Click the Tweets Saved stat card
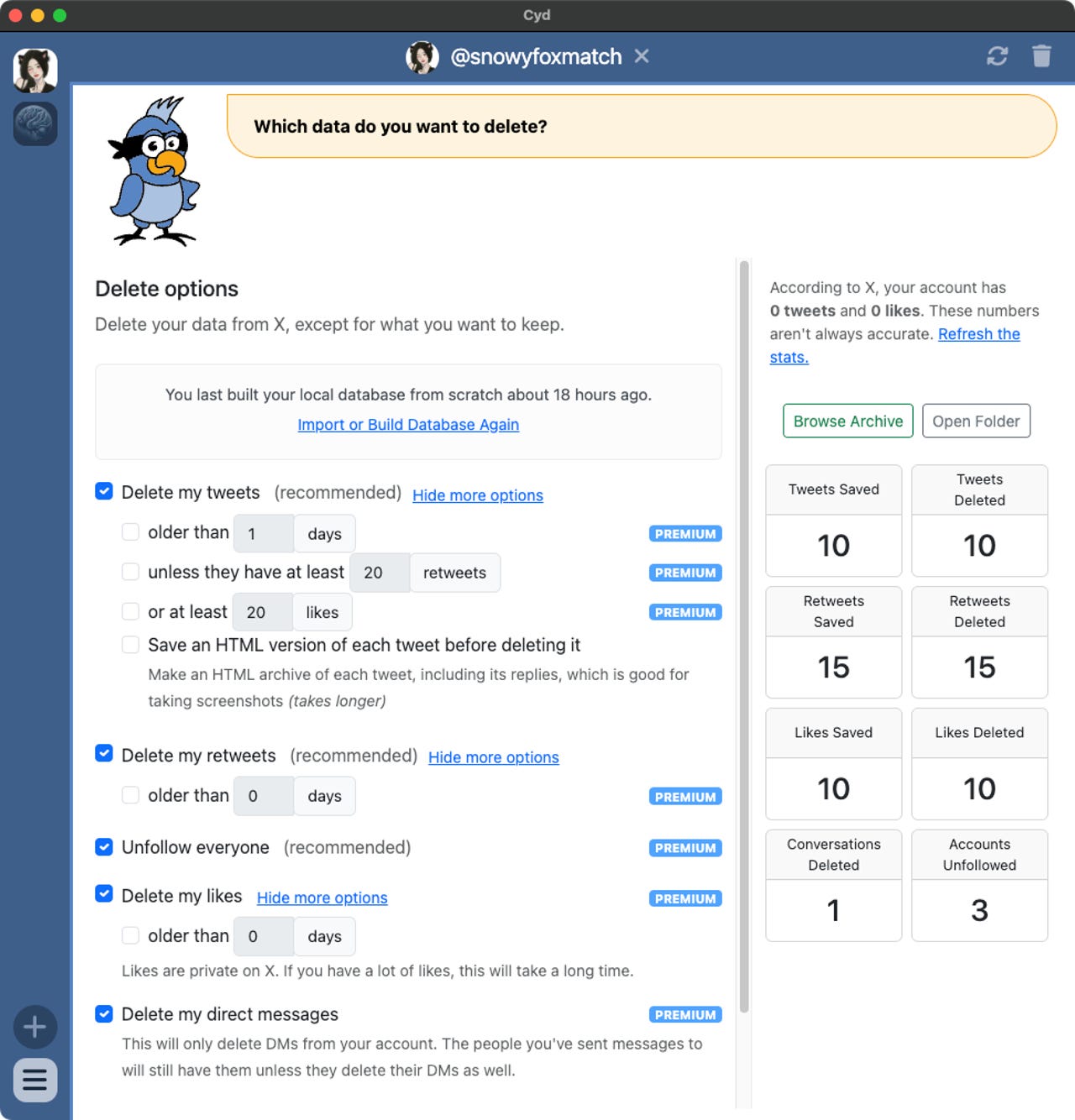This screenshot has height=1120, width=1075. coord(834,521)
